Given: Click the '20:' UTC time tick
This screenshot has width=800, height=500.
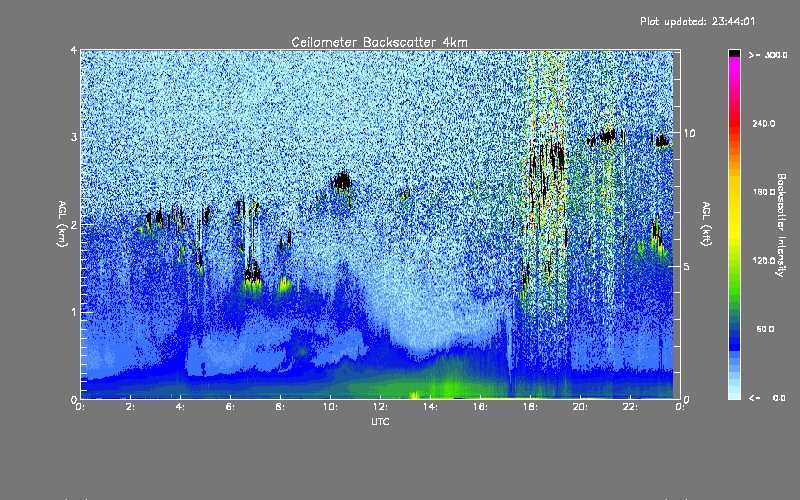Looking at the screenshot, I should pyautogui.click(x=581, y=407).
